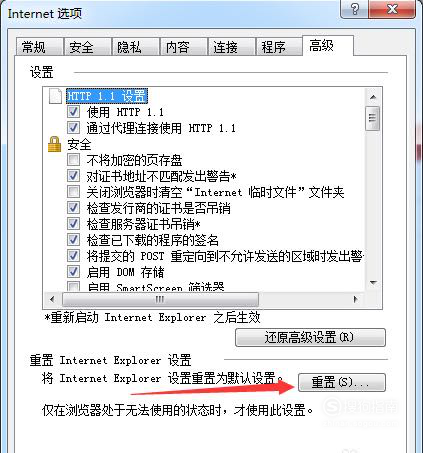Click the help question mark button

coord(355,9)
